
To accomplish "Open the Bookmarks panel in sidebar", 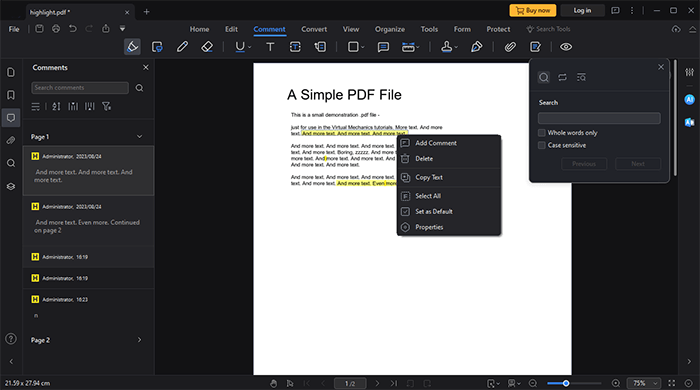I will tap(11, 95).
